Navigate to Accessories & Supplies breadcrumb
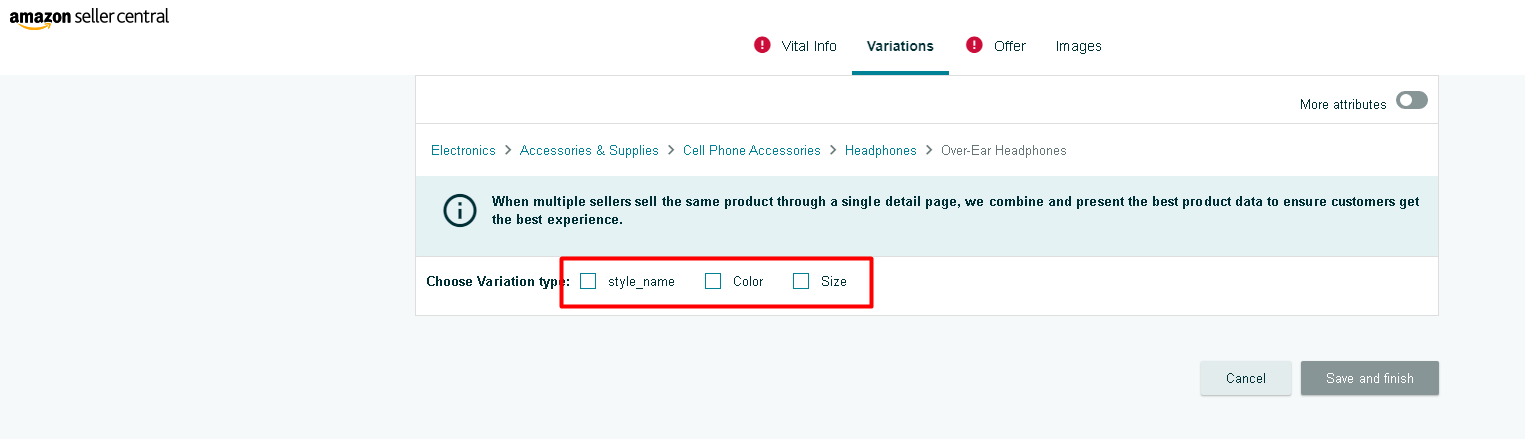1525x439 pixels. tap(589, 150)
